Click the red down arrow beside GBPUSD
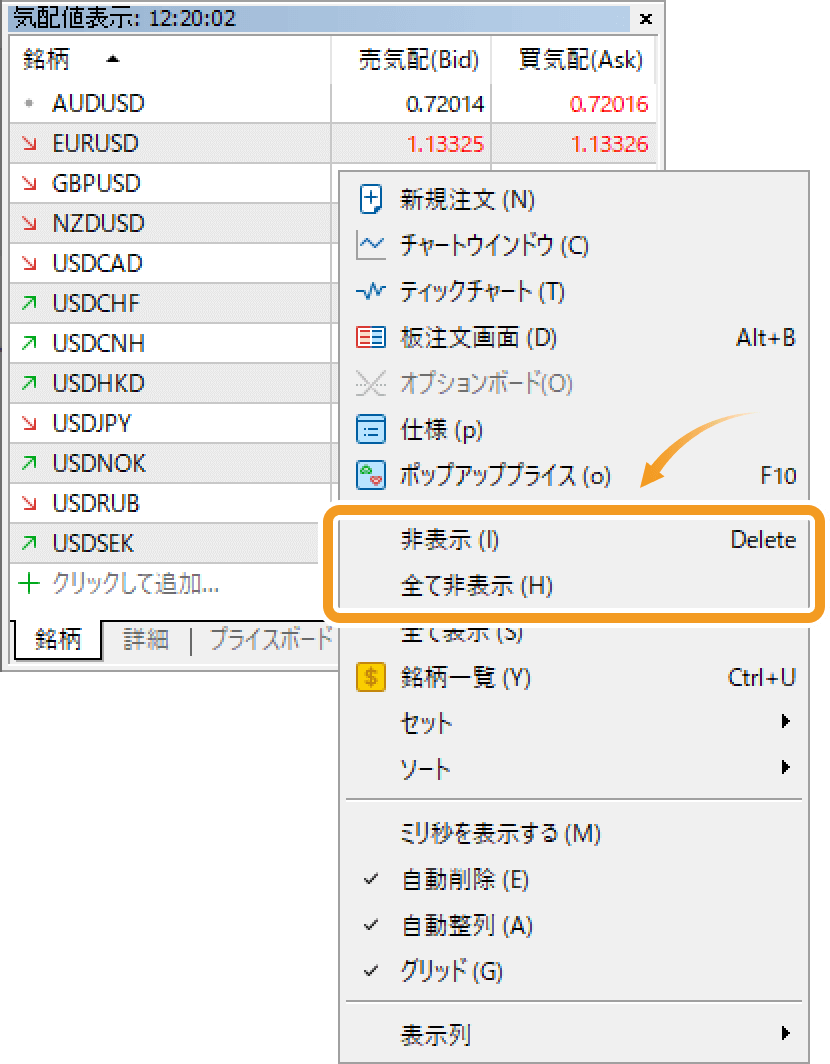830x1064 pixels. [29, 183]
